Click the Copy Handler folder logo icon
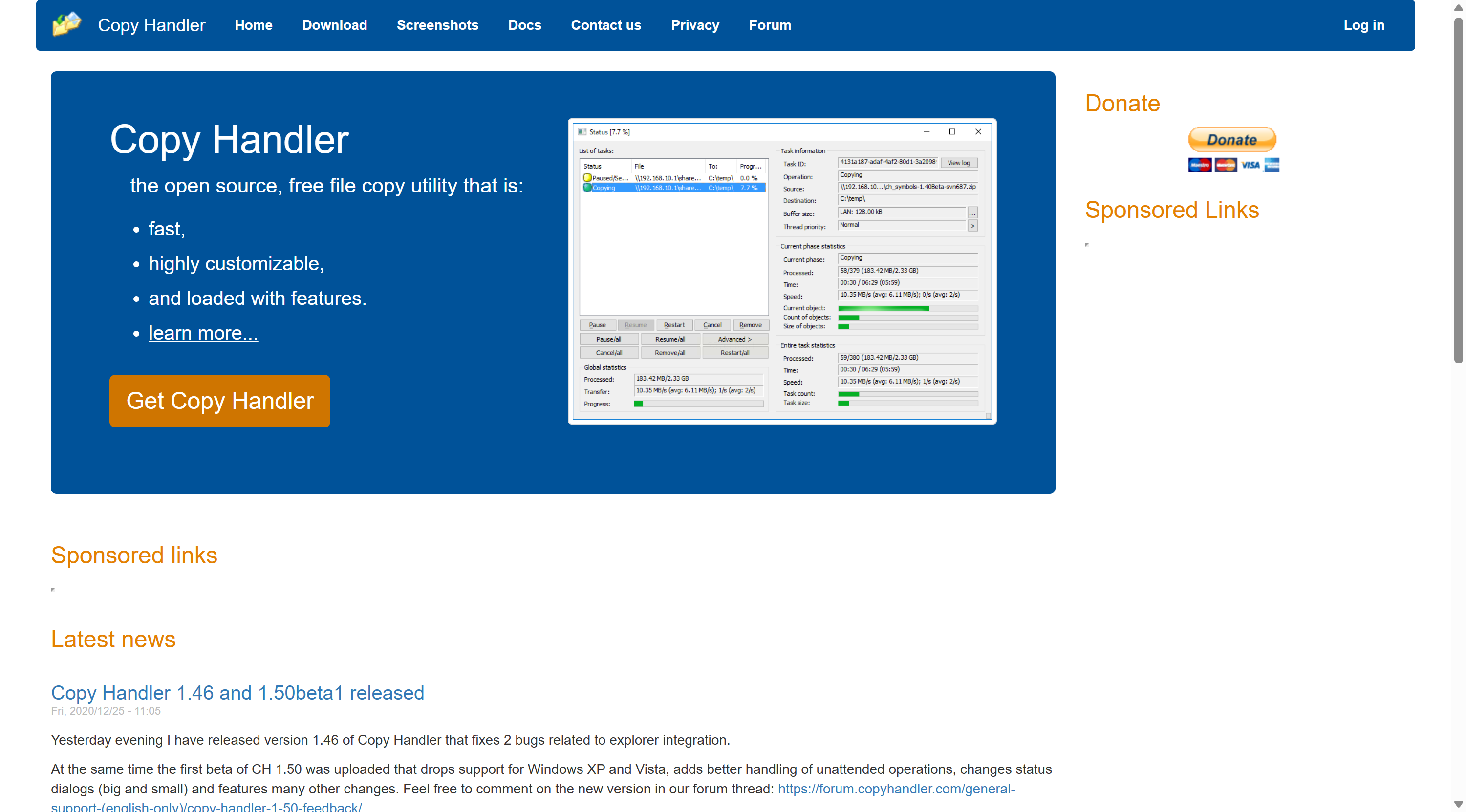Viewport: 1466px width, 812px height. (67, 24)
